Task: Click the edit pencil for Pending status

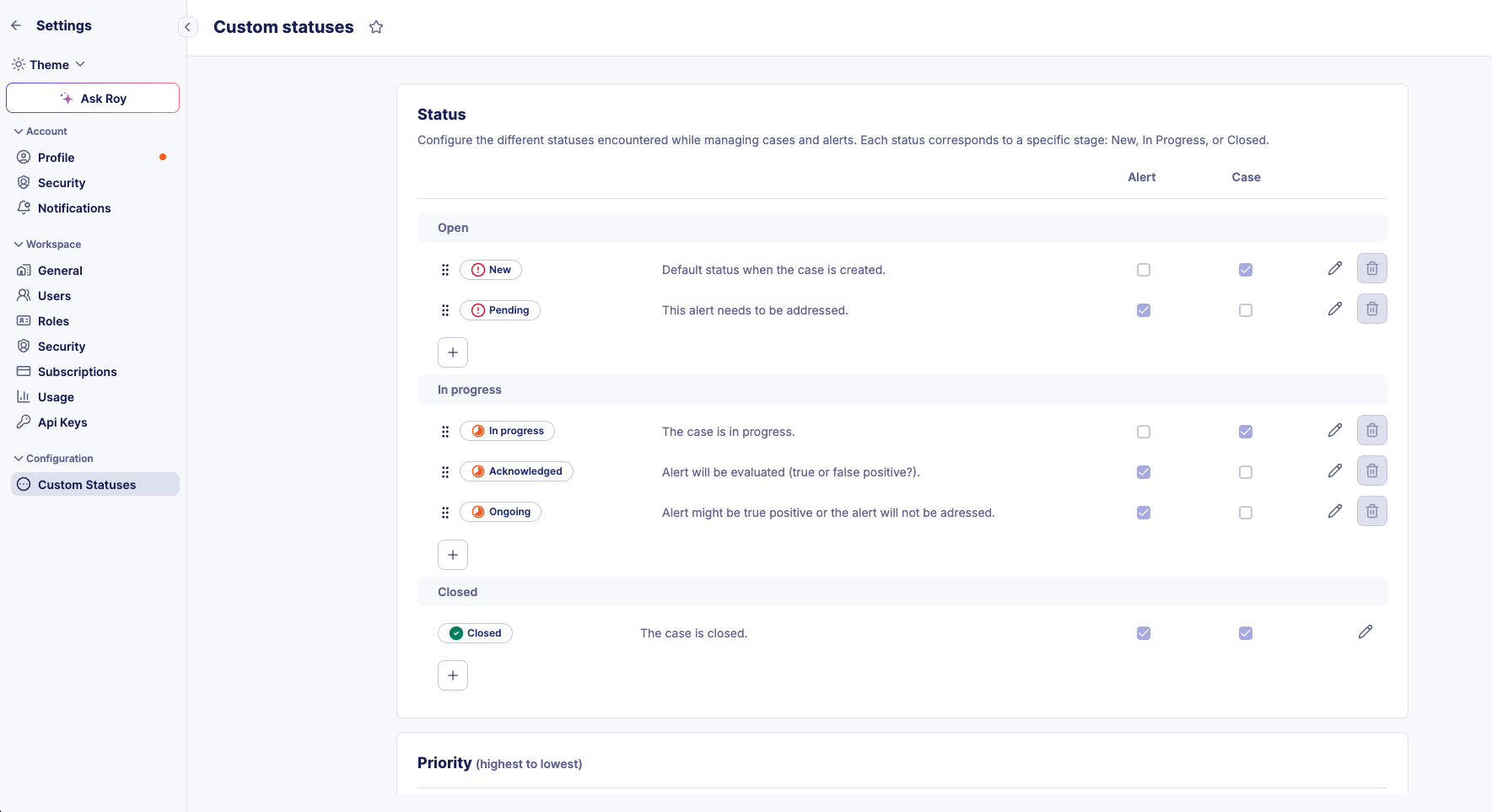Action: [x=1335, y=309]
